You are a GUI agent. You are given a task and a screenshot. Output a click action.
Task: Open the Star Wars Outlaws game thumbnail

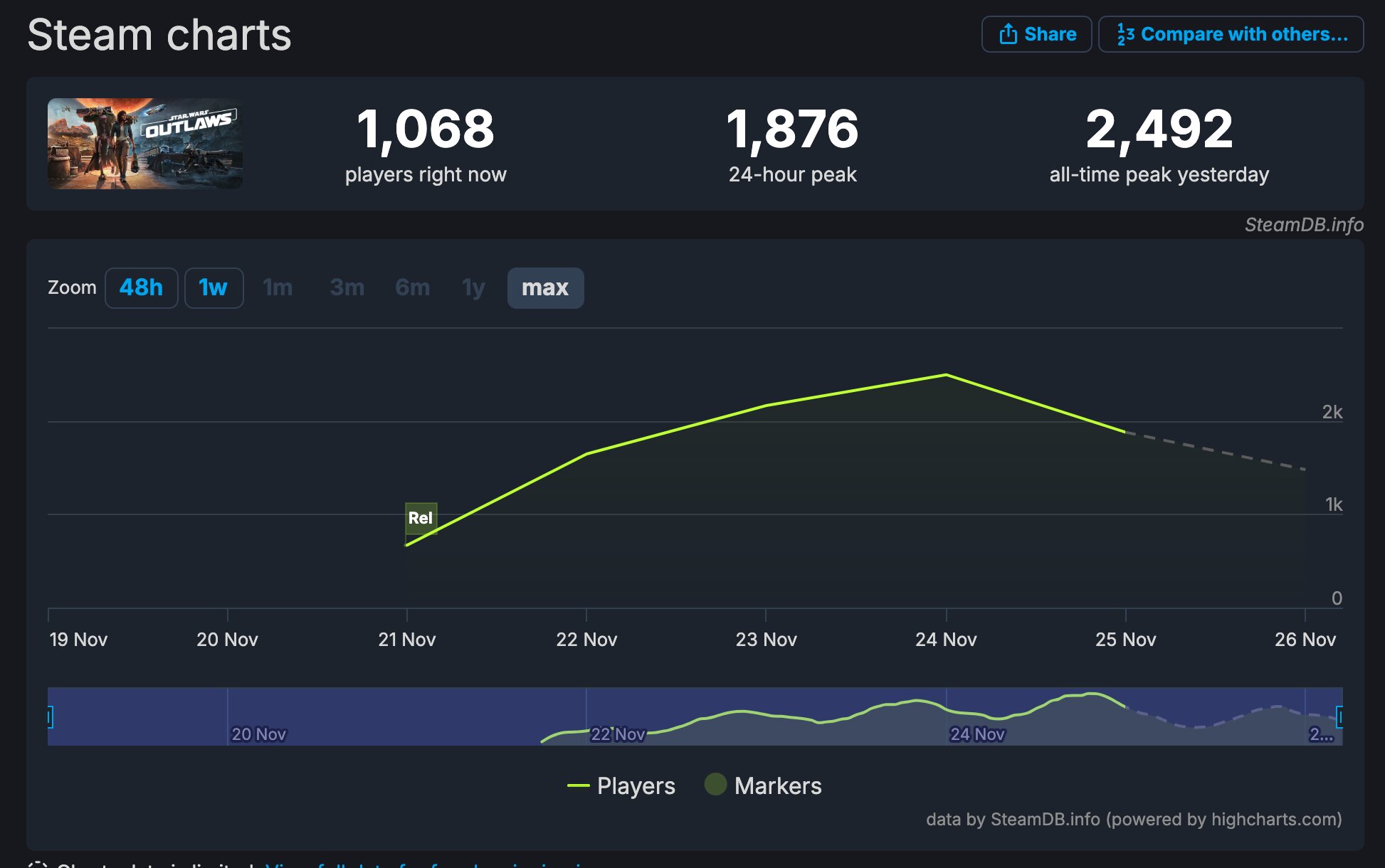click(145, 144)
